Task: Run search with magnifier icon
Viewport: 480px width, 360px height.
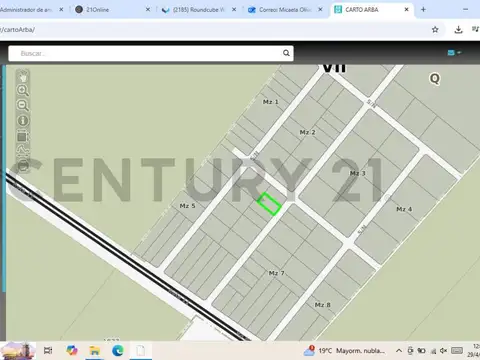Action: (286, 53)
